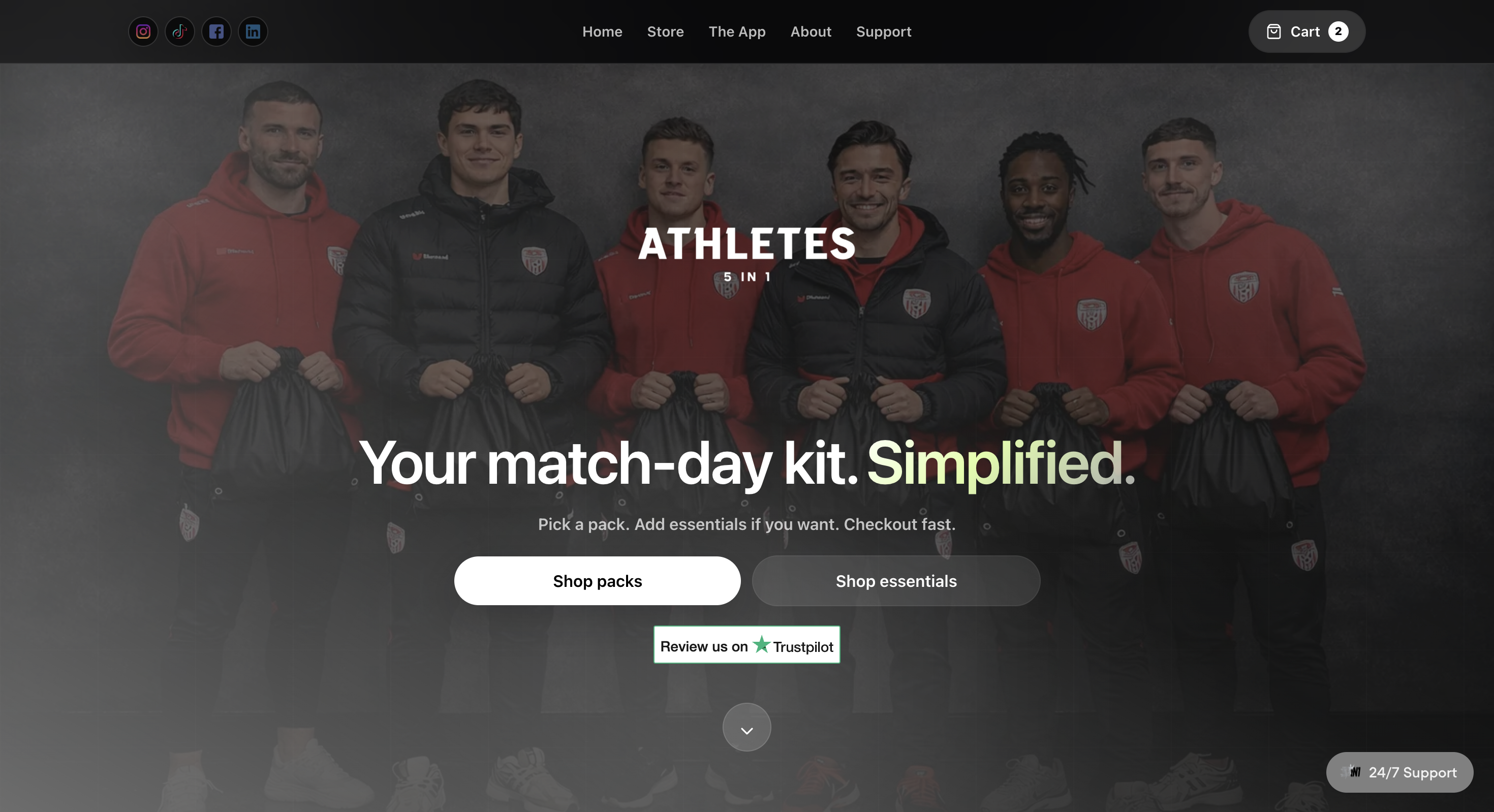Open the LinkedIn profile icon
1494x812 pixels.
[x=253, y=32]
